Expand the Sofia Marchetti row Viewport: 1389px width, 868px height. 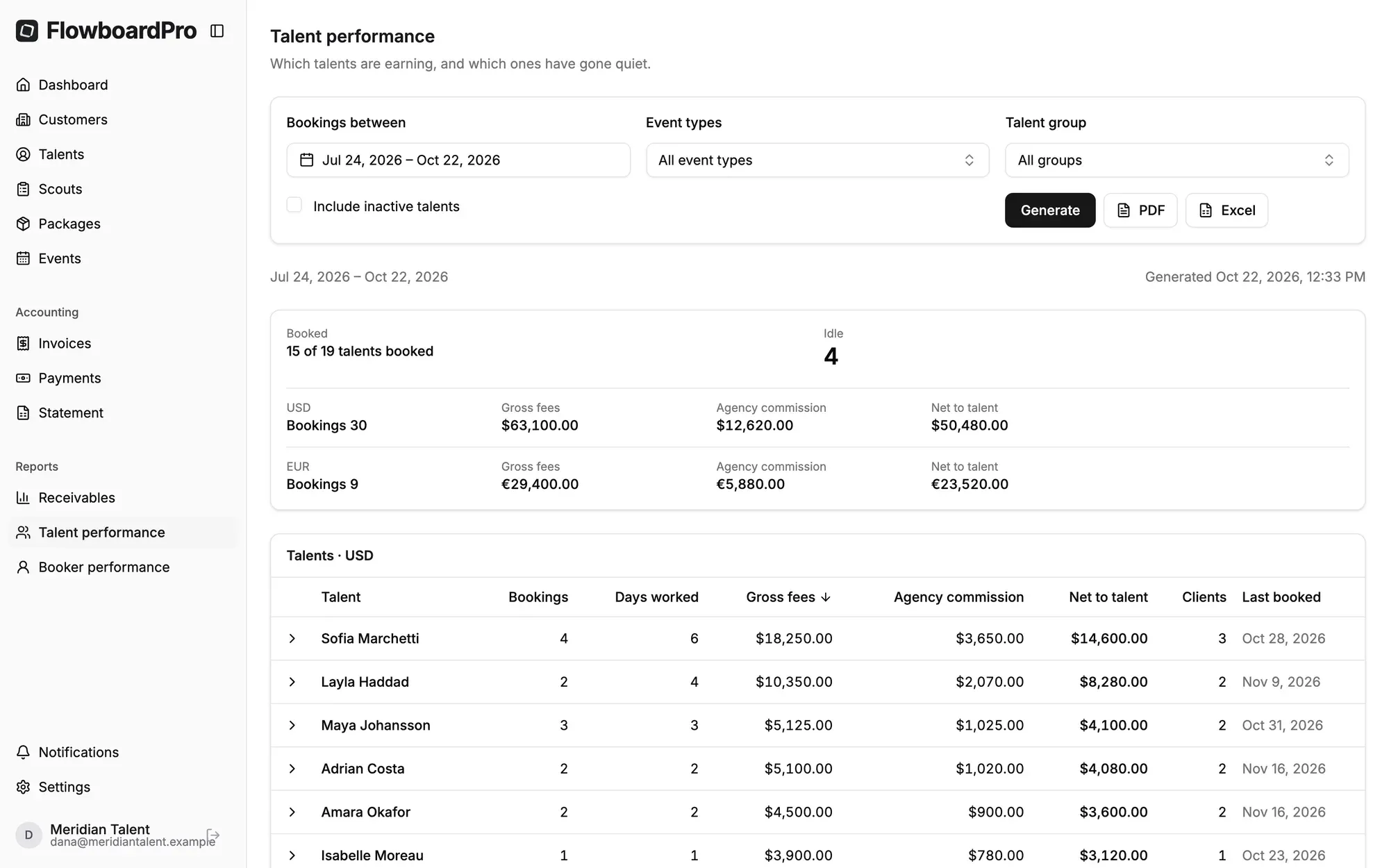[292, 638]
